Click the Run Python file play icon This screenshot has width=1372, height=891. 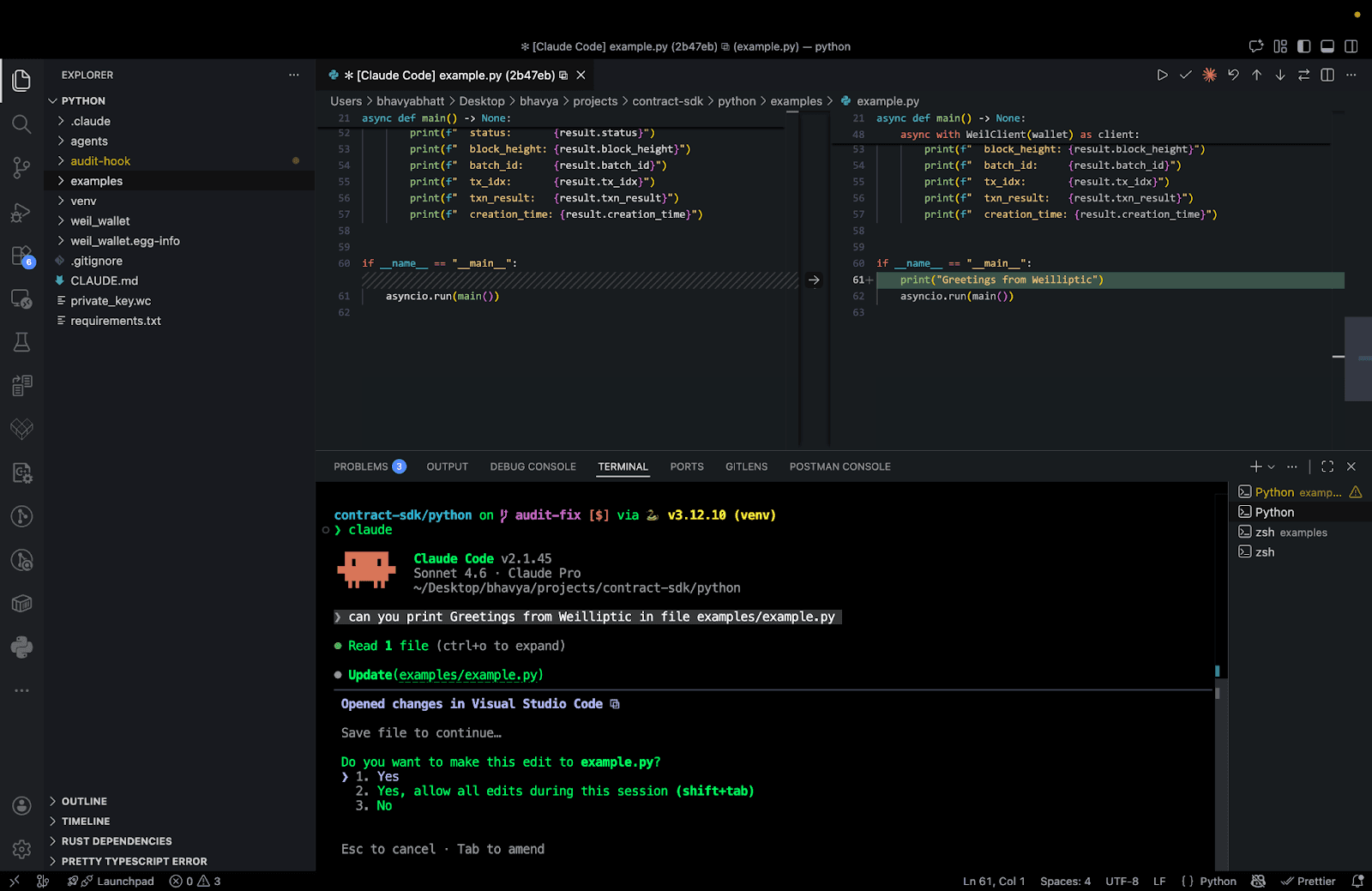click(x=1162, y=75)
